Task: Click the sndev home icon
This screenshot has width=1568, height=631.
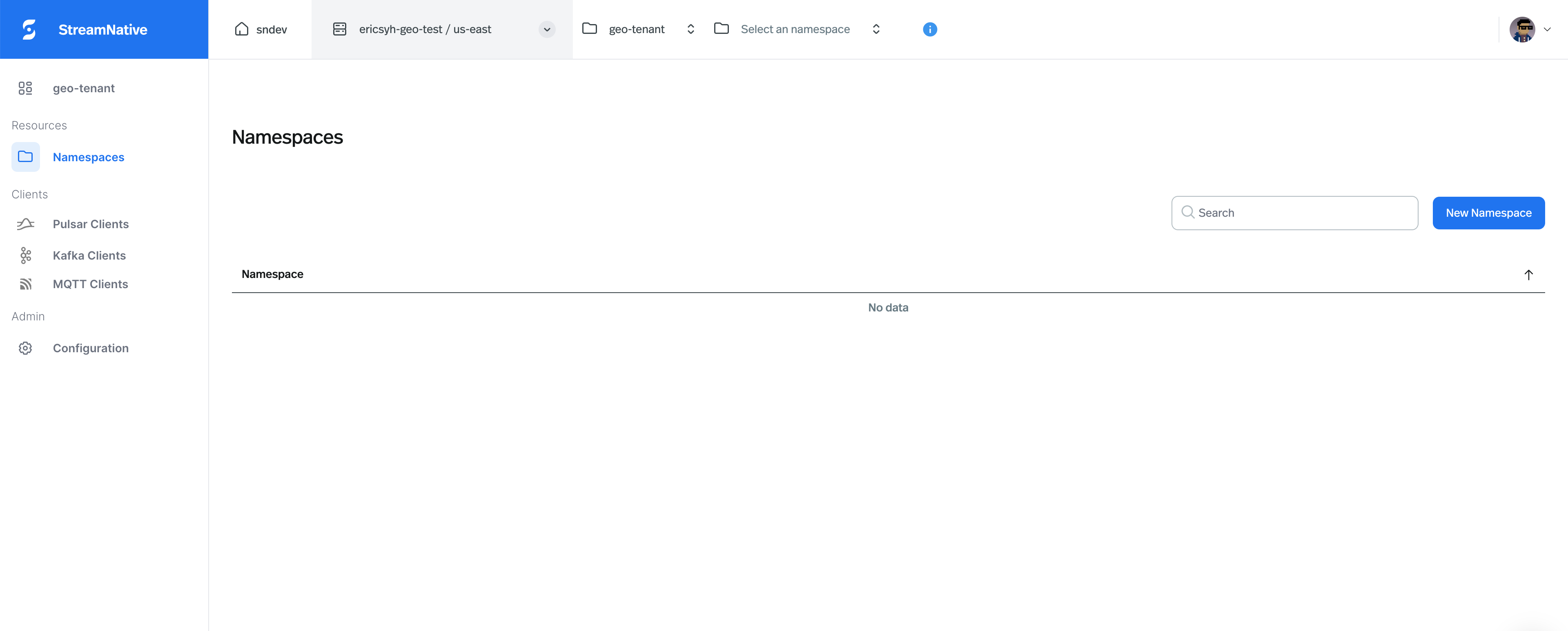Action: [x=243, y=29]
